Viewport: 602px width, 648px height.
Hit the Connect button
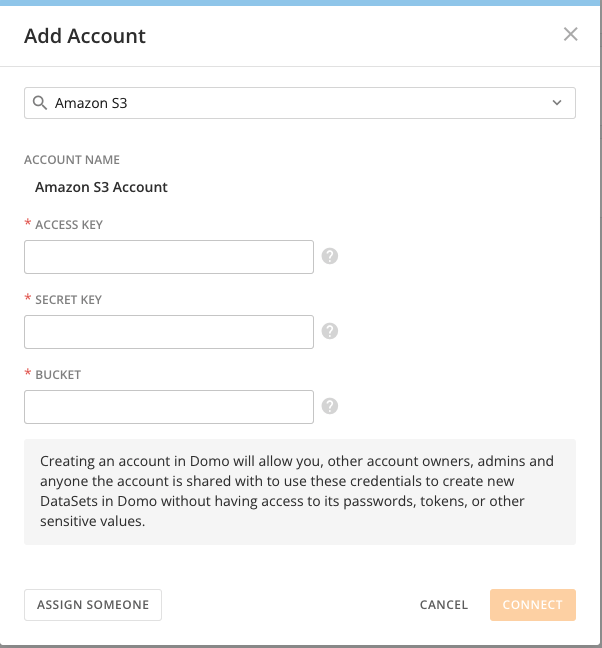532,605
